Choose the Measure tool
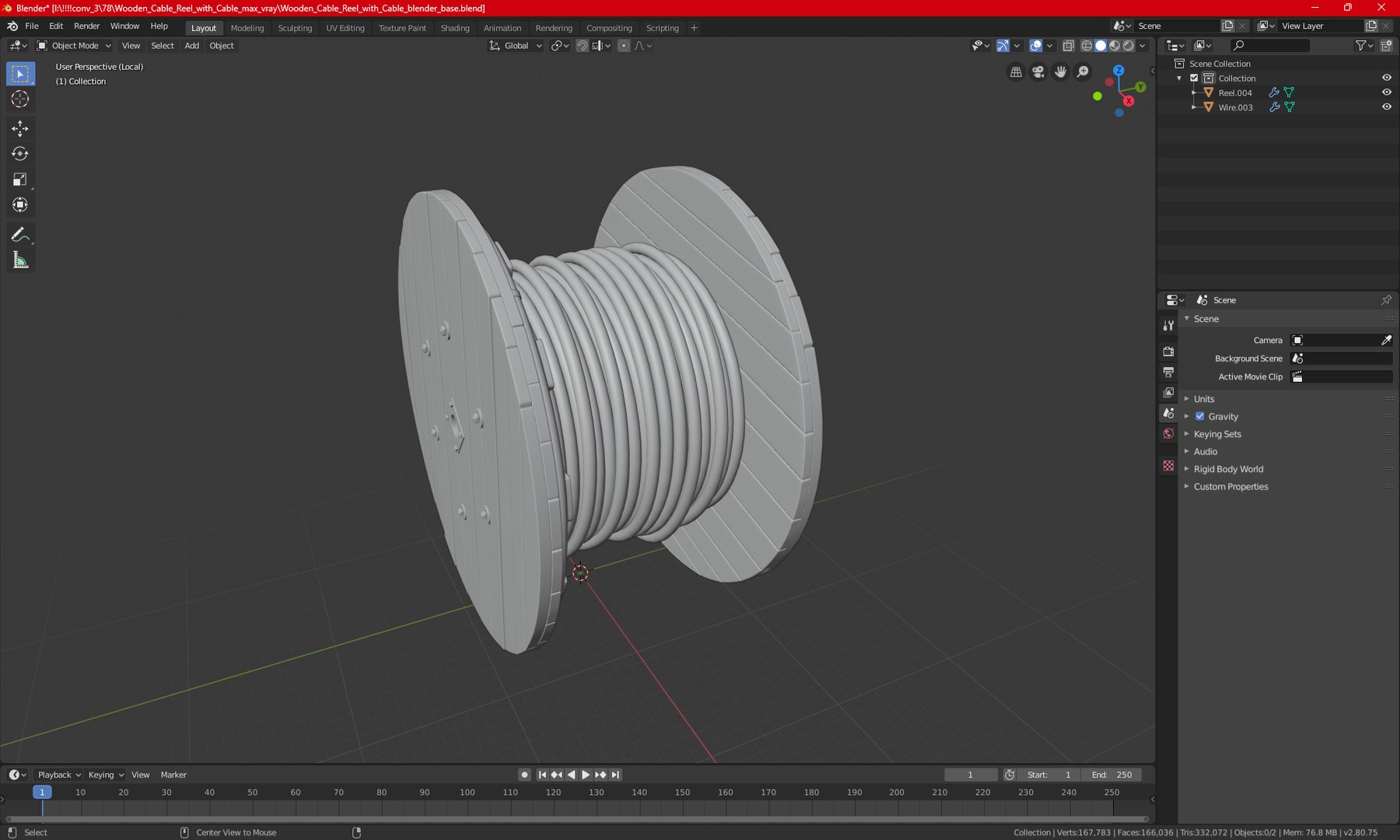1400x840 pixels. 20,261
